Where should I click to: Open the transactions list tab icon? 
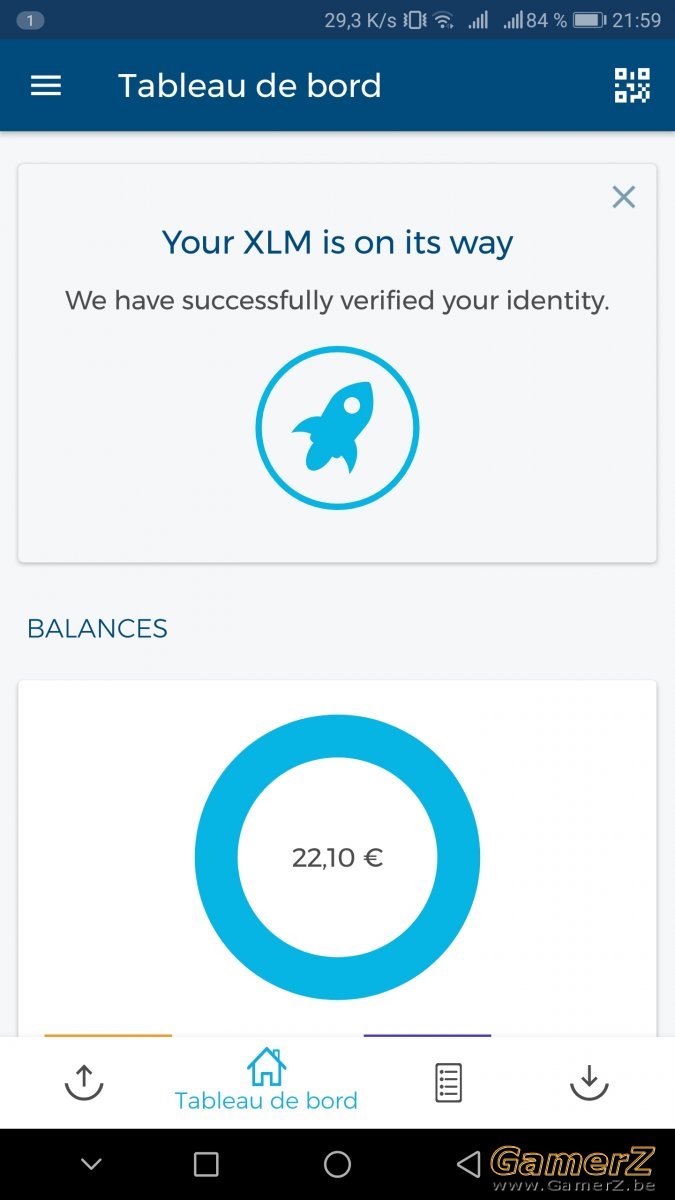(448, 1083)
